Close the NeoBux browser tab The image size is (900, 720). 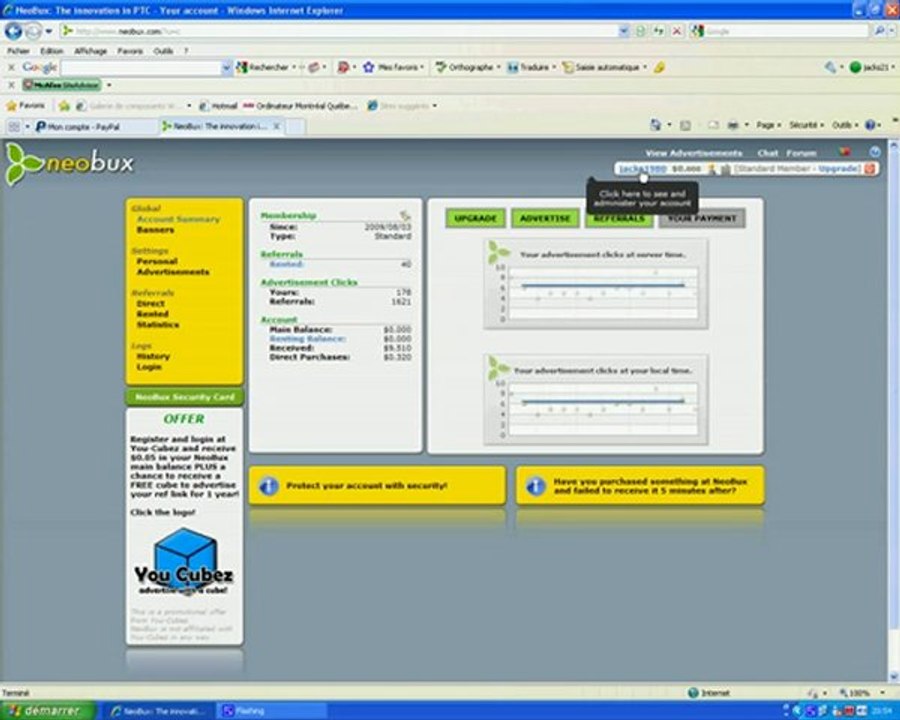point(276,126)
